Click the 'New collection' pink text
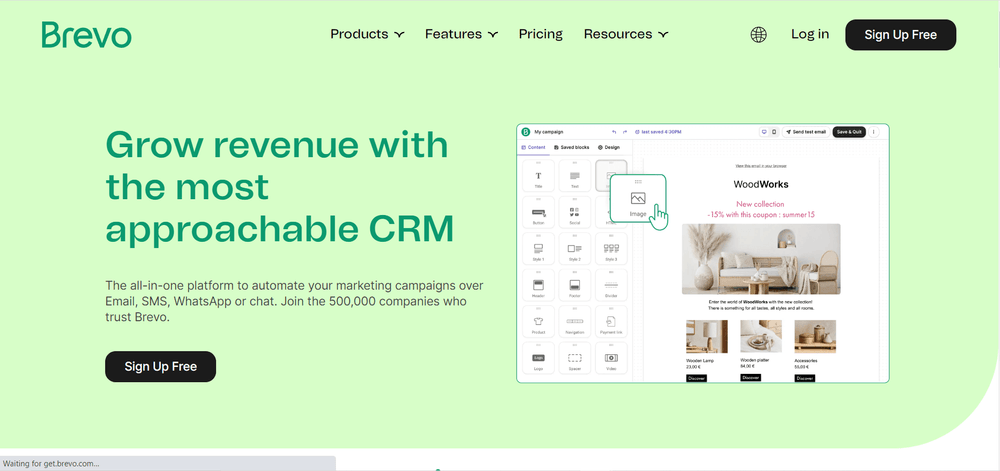Viewport: 1000px width, 471px height. point(760,204)
